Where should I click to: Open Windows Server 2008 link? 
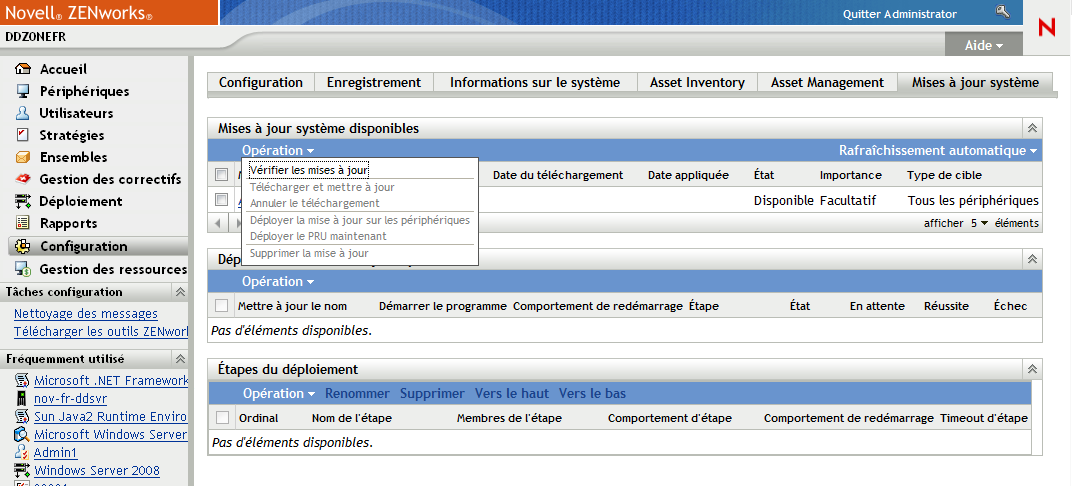point(97,470)
